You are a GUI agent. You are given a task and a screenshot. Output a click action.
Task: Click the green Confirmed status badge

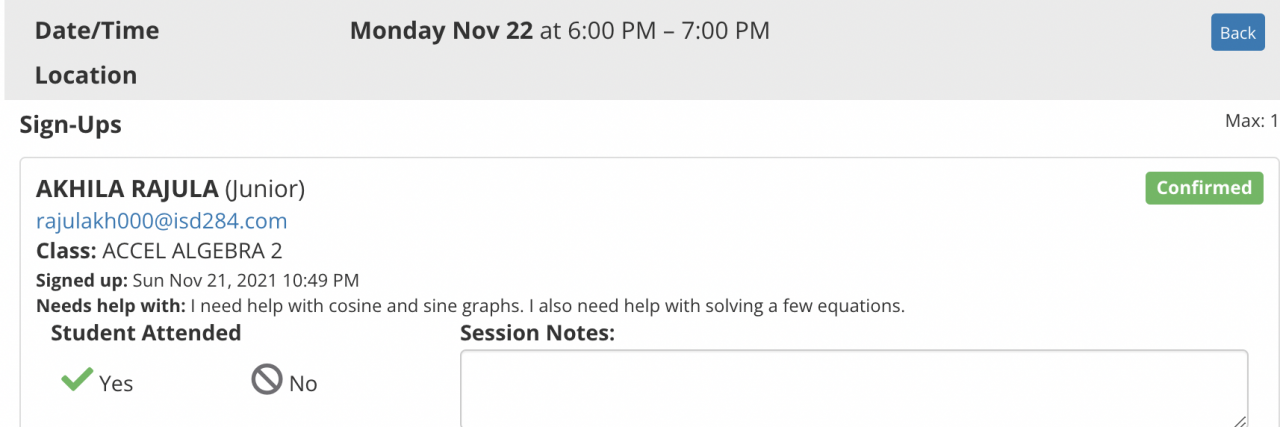point(1204,188)
